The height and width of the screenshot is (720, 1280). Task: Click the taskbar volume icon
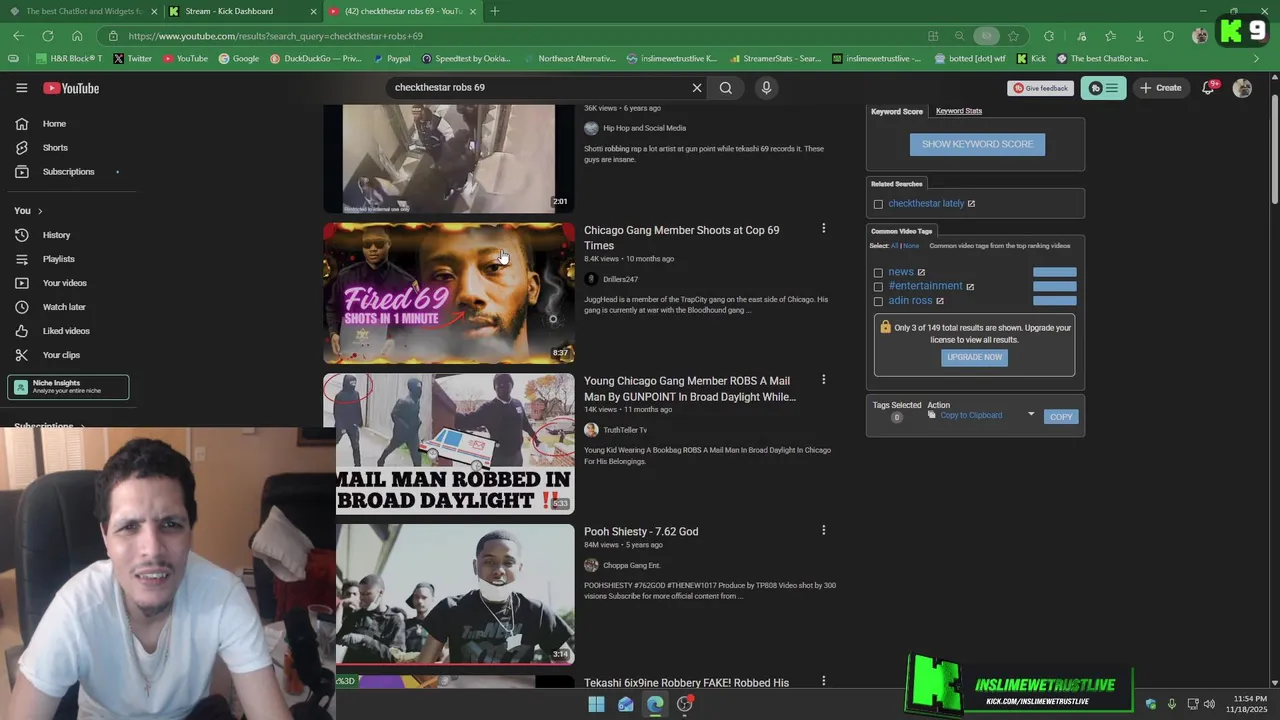[x=1209, y=704]
